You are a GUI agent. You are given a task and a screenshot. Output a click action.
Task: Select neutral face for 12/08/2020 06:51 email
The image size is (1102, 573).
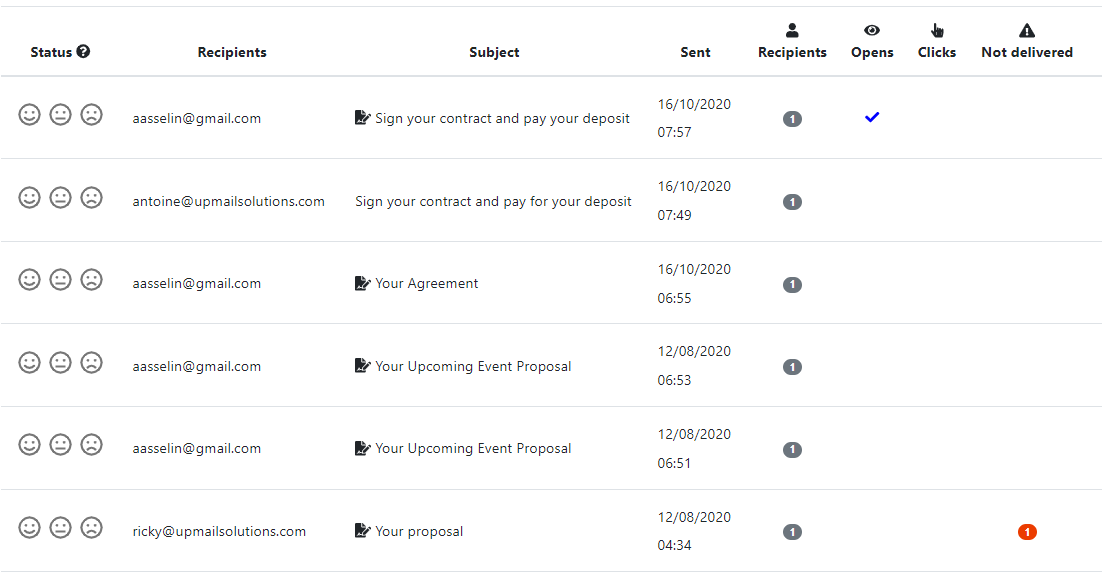point(60,445)
